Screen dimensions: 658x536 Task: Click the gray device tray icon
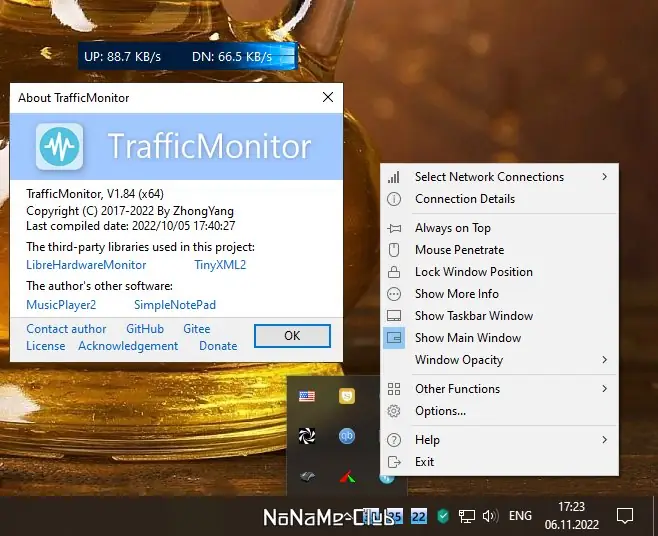pos(307,476)
